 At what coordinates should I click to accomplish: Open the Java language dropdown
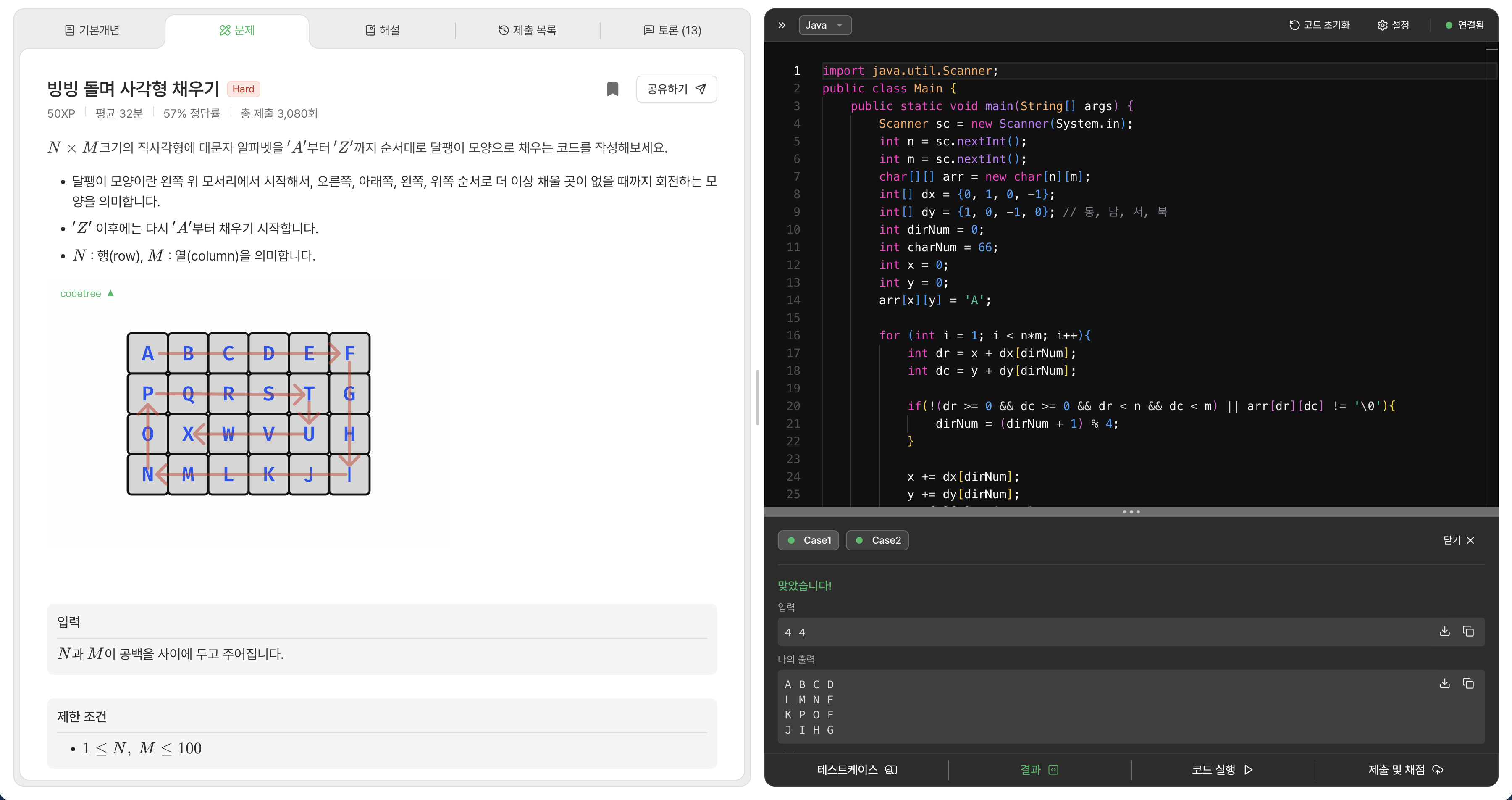[825, 25]
